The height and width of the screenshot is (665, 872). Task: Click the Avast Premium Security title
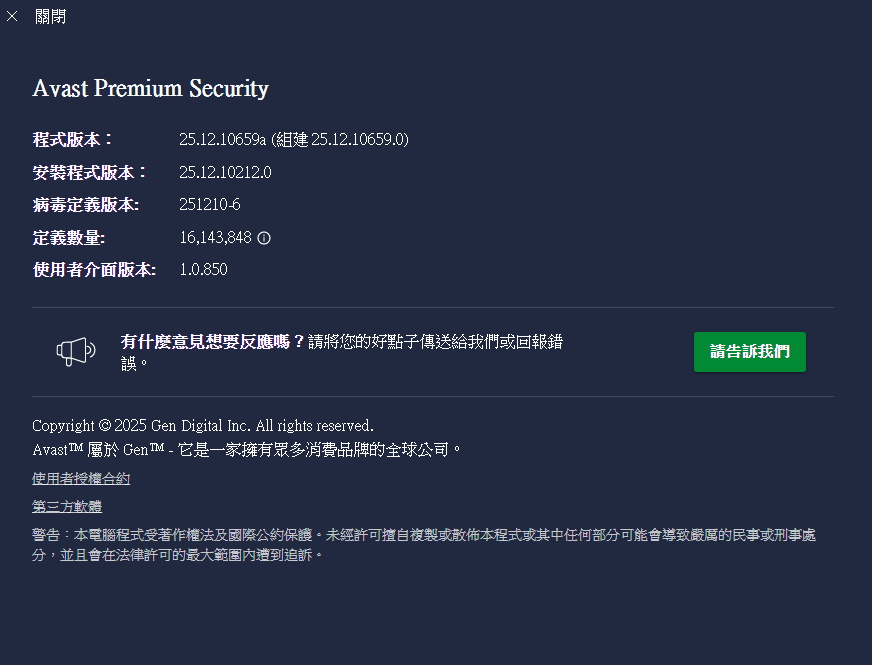[x=150, y=88]
